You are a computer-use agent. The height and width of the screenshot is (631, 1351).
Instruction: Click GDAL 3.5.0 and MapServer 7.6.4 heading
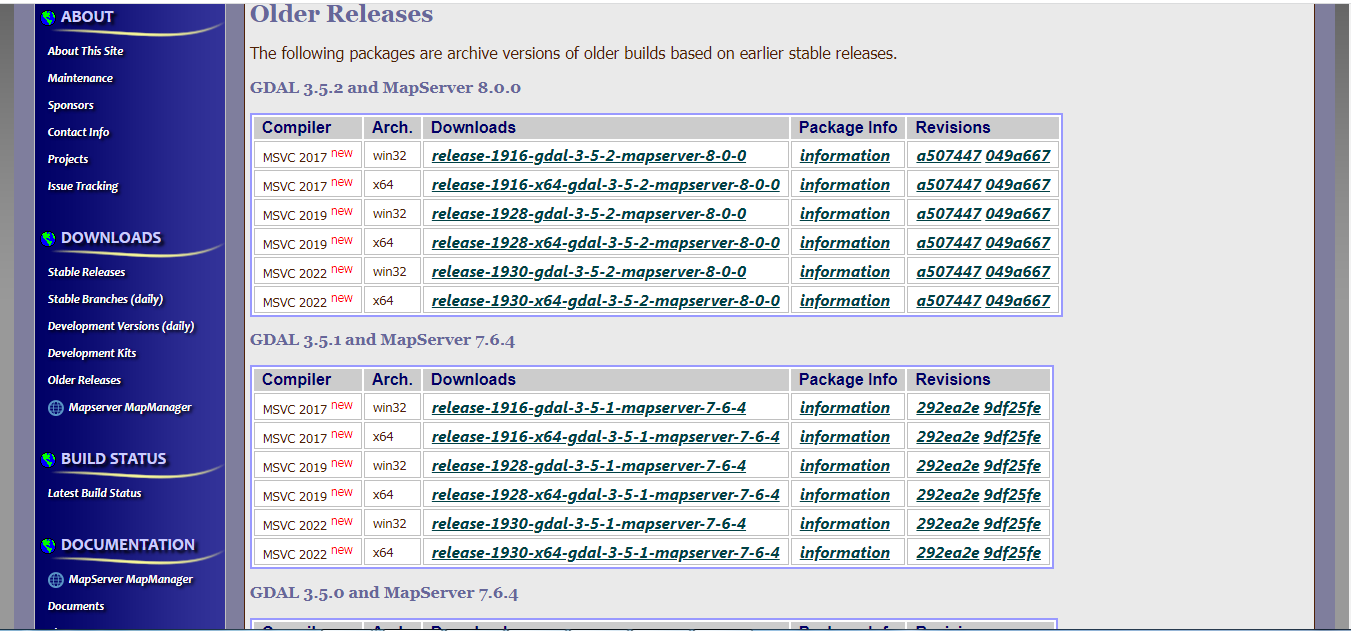click(x=384, y=593)
